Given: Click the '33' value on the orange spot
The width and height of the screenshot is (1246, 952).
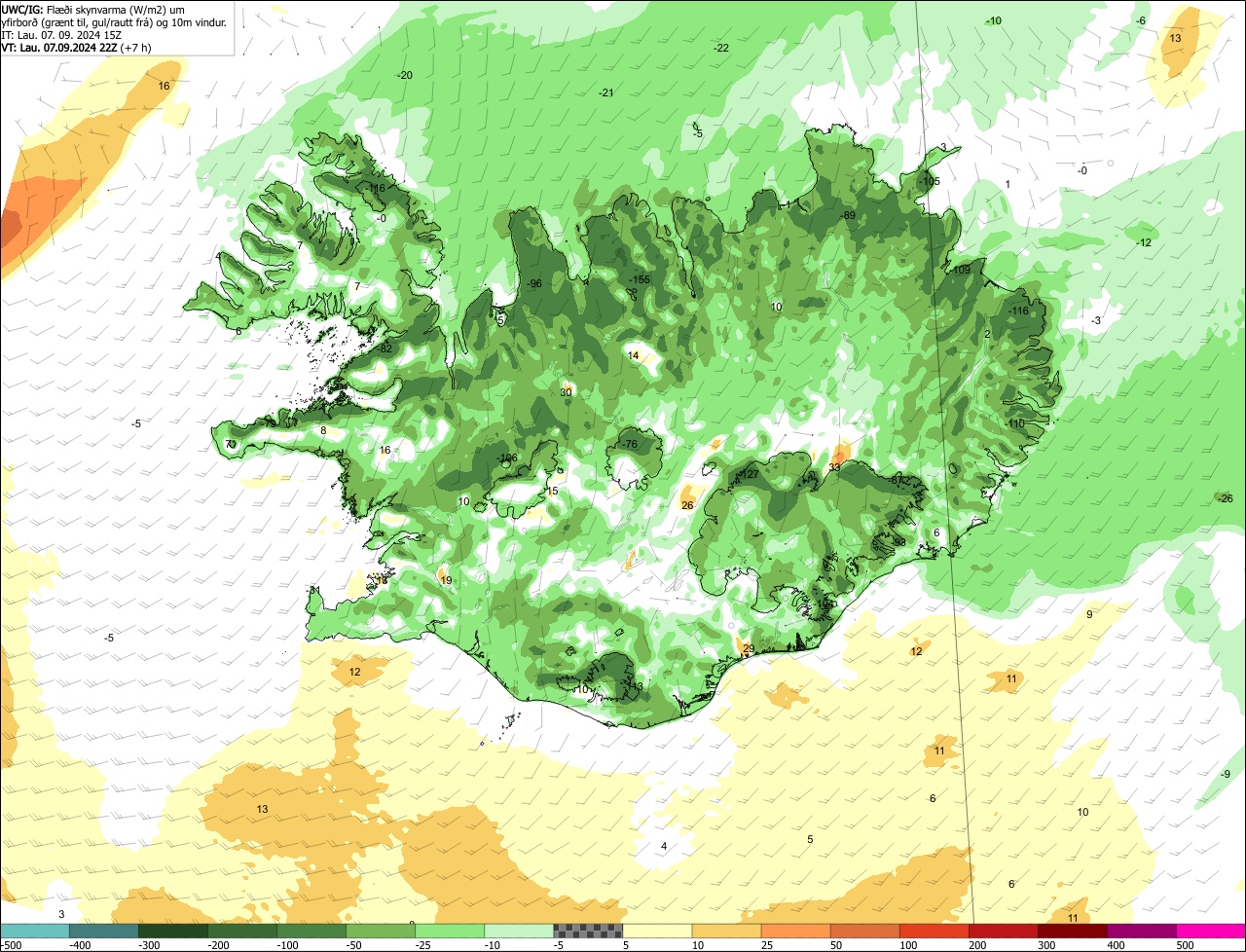Looking at the screenshot, I should point(834,467).
